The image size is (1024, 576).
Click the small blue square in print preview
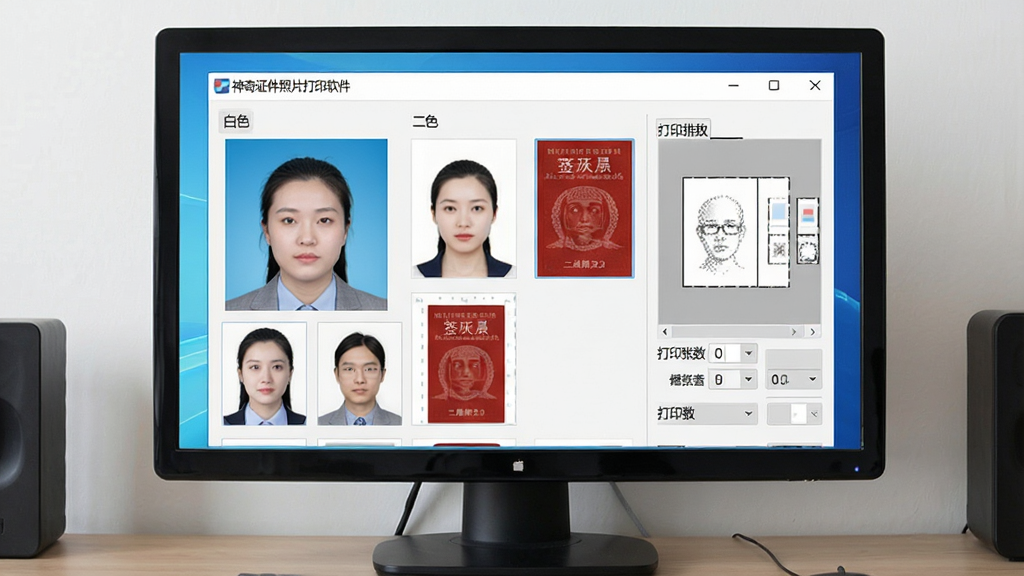pyautogui.click(x=778, y=212)
